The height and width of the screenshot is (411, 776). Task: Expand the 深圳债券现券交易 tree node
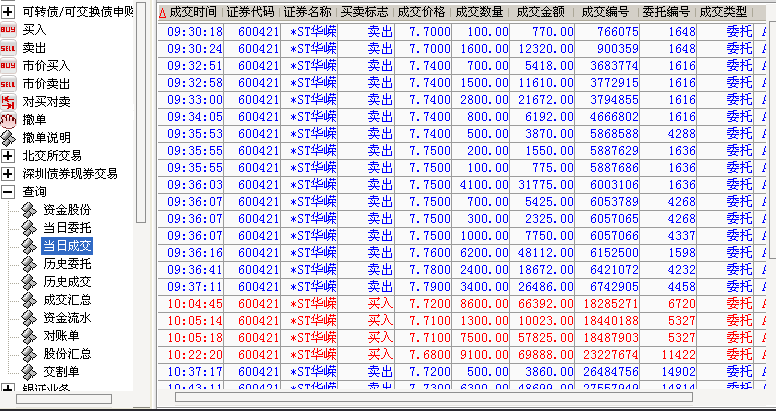pos(8,174)
